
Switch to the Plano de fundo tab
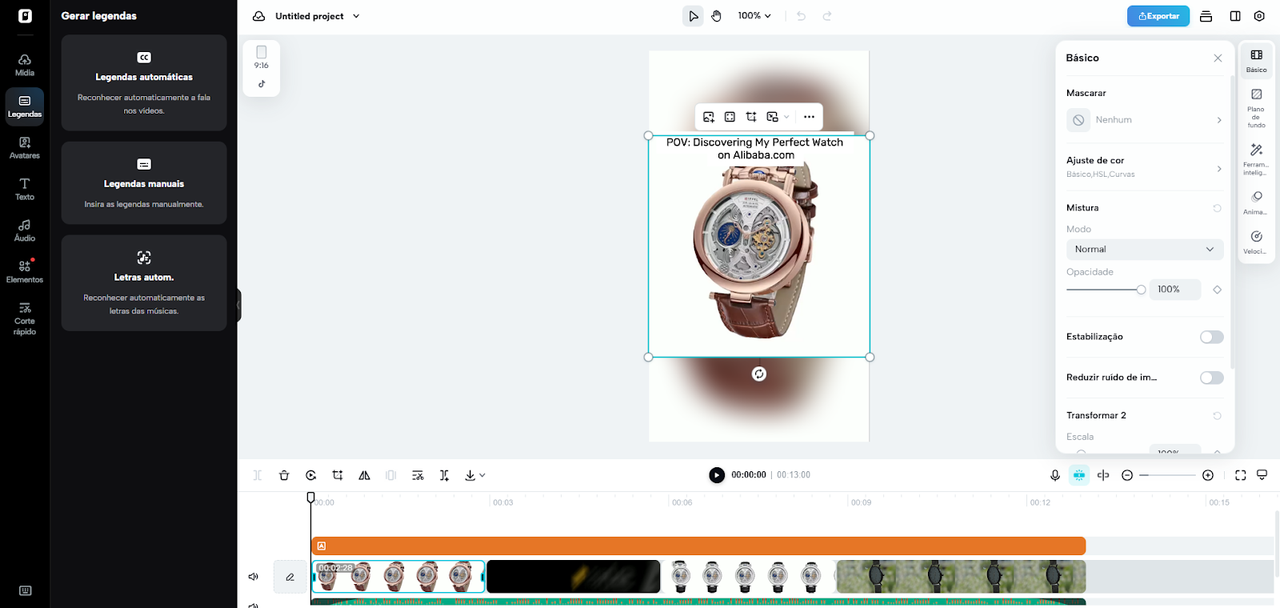coord(1256,105)
